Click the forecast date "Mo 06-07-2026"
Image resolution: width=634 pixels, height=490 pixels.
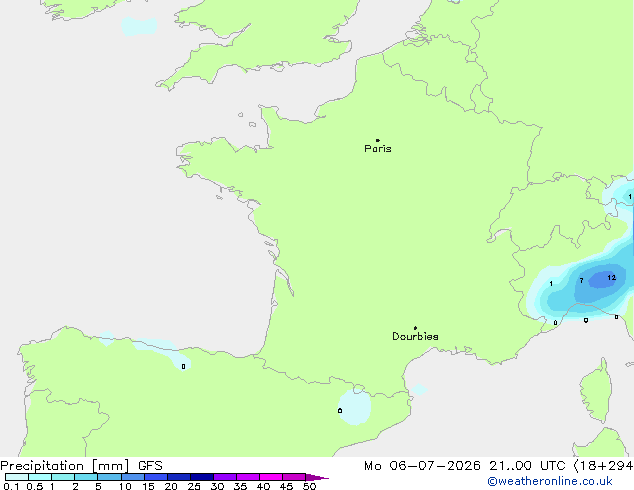pyautogui.click(x=422, y=466)
